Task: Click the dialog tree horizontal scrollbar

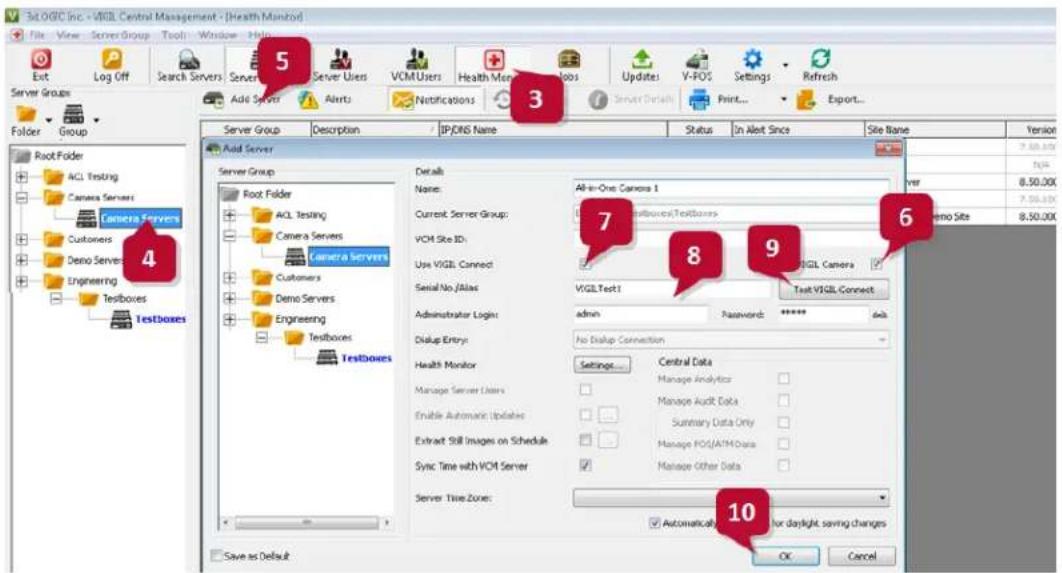Action: 306,523
